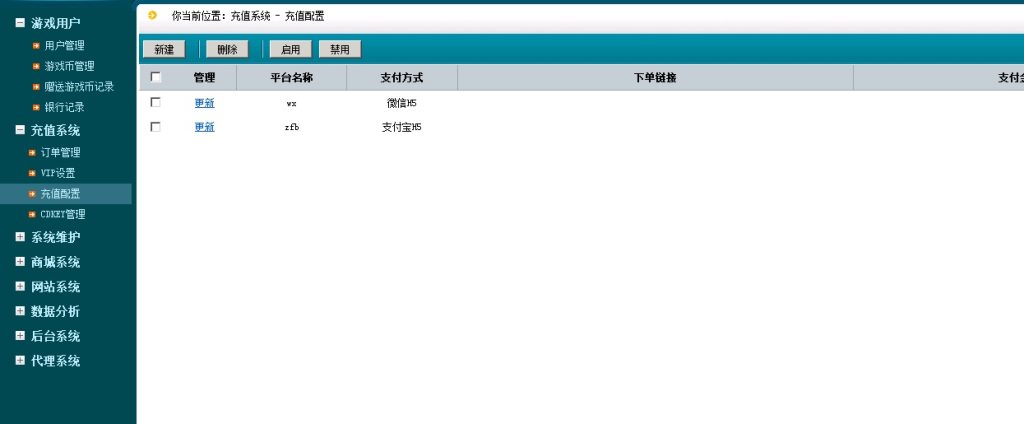Screen dimensions: 1024x424
Task: Click 更新 link for wx row
Action: 204,103
